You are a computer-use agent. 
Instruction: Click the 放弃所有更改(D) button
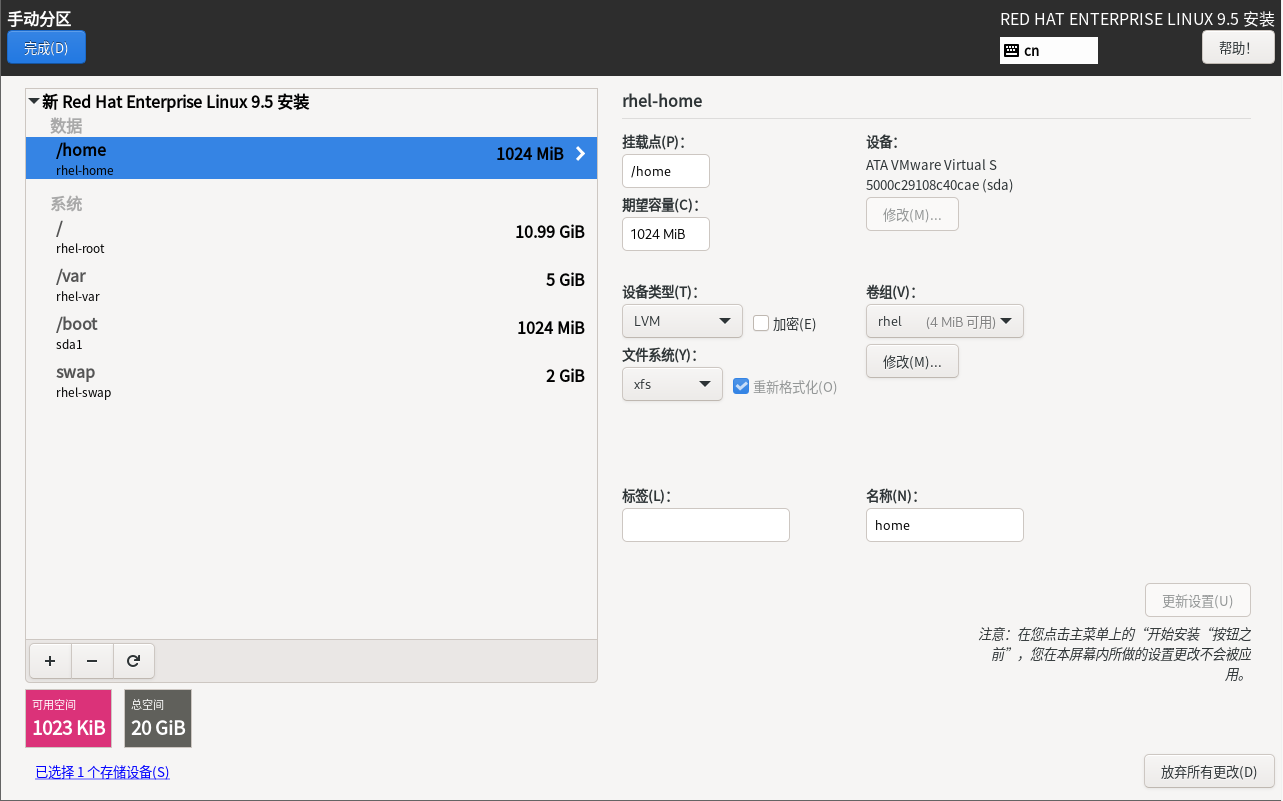coord(1209,771)
